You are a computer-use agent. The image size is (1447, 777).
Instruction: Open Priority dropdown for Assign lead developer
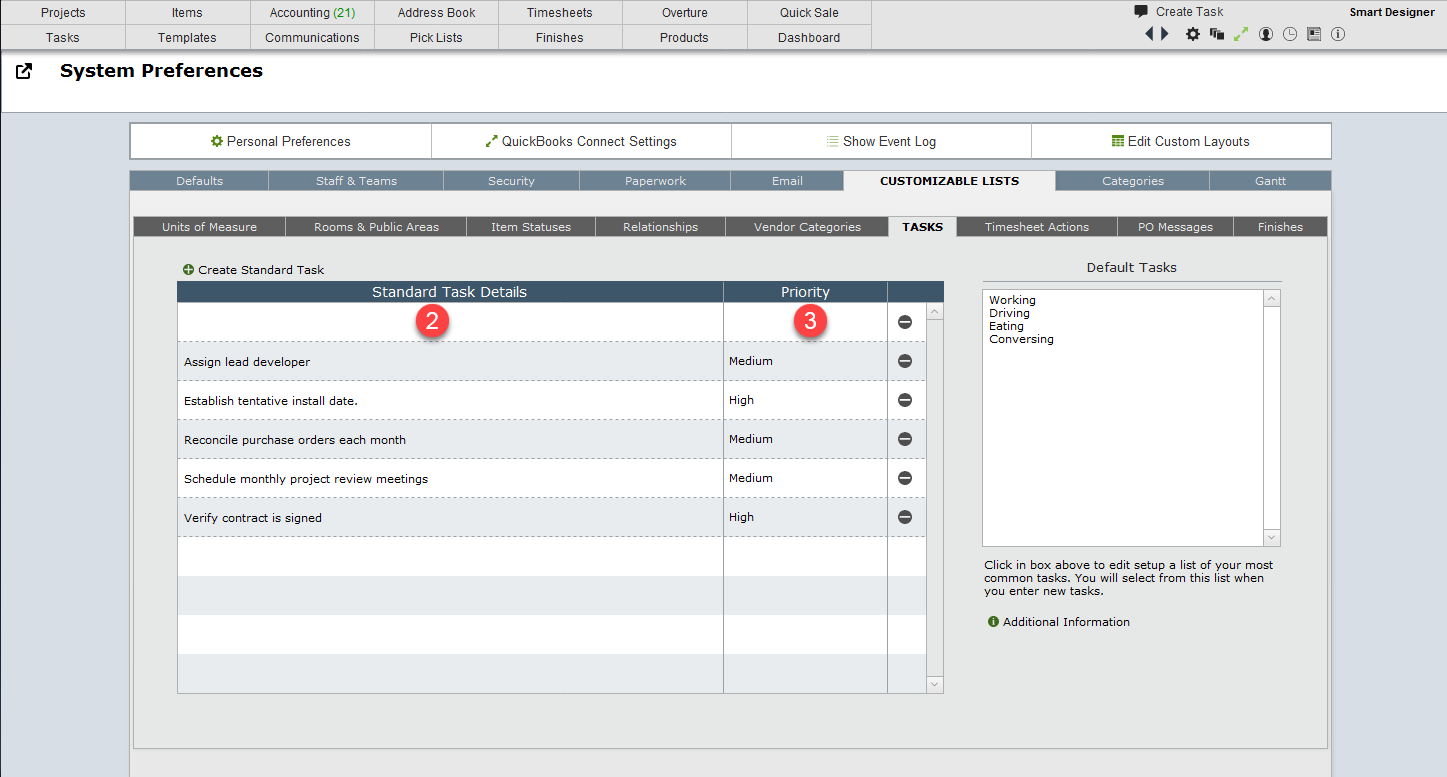pyautogui.click(x=805, y=361)
